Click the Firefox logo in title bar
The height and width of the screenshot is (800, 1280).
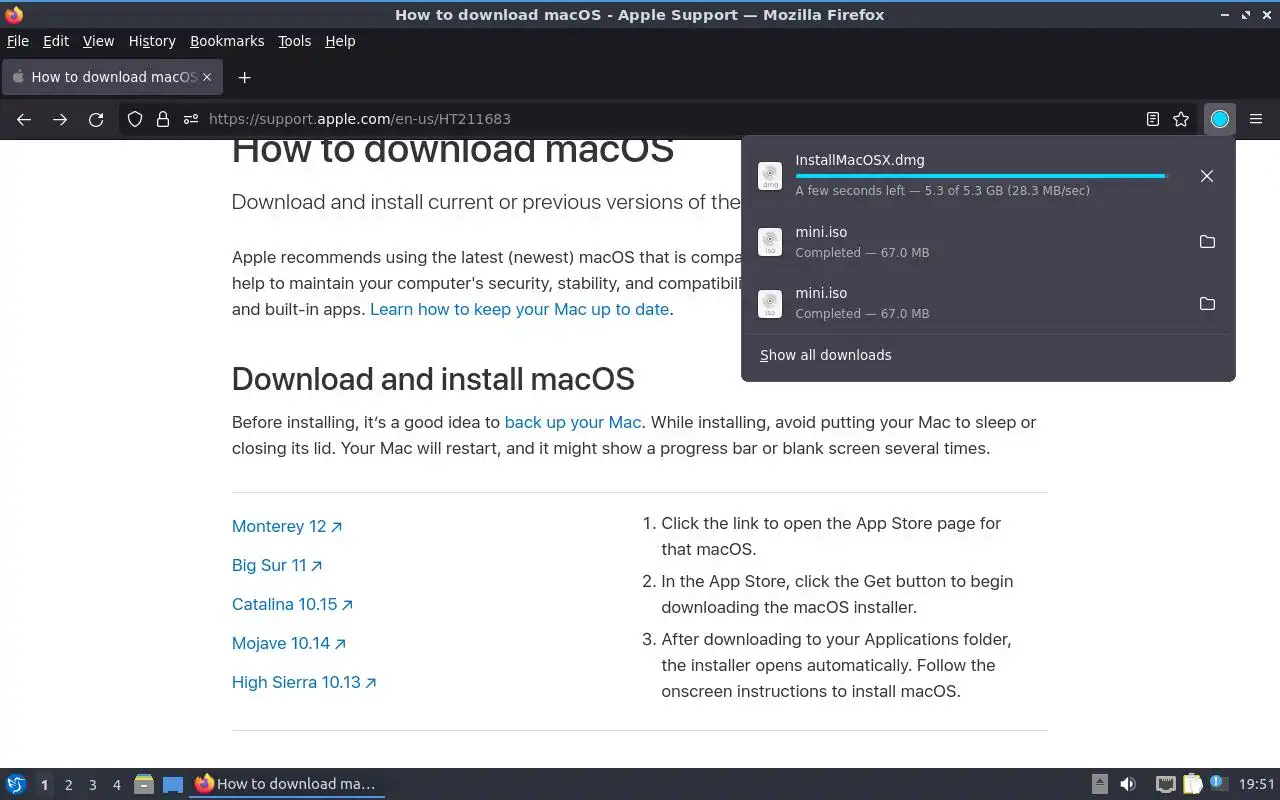[x=14, y=14]
